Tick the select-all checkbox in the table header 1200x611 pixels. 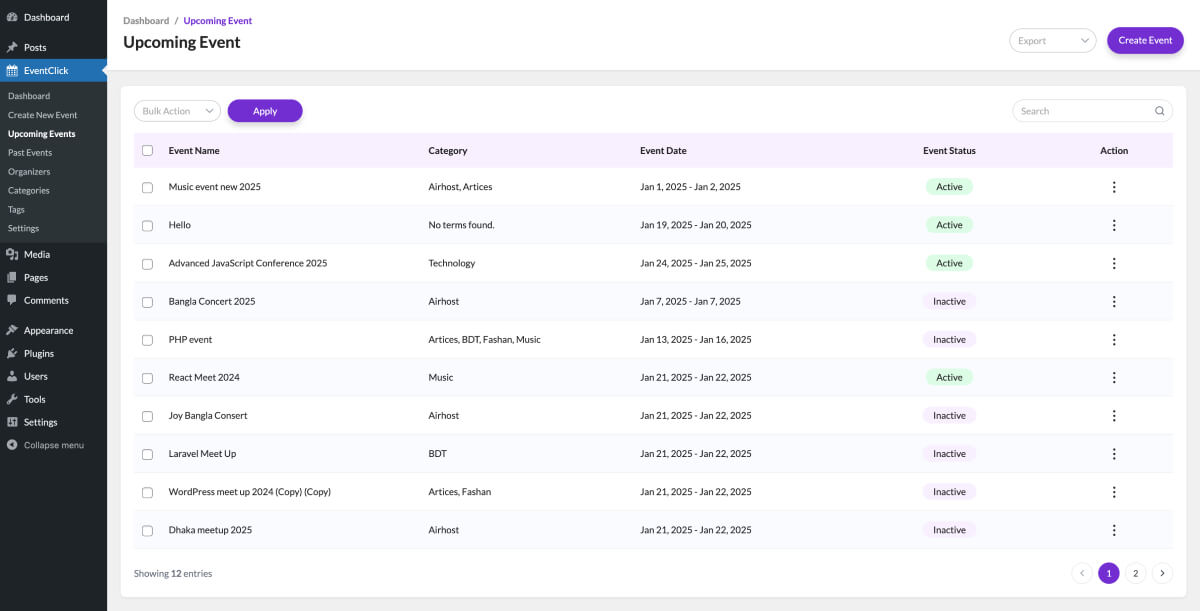tap(148, 151)
